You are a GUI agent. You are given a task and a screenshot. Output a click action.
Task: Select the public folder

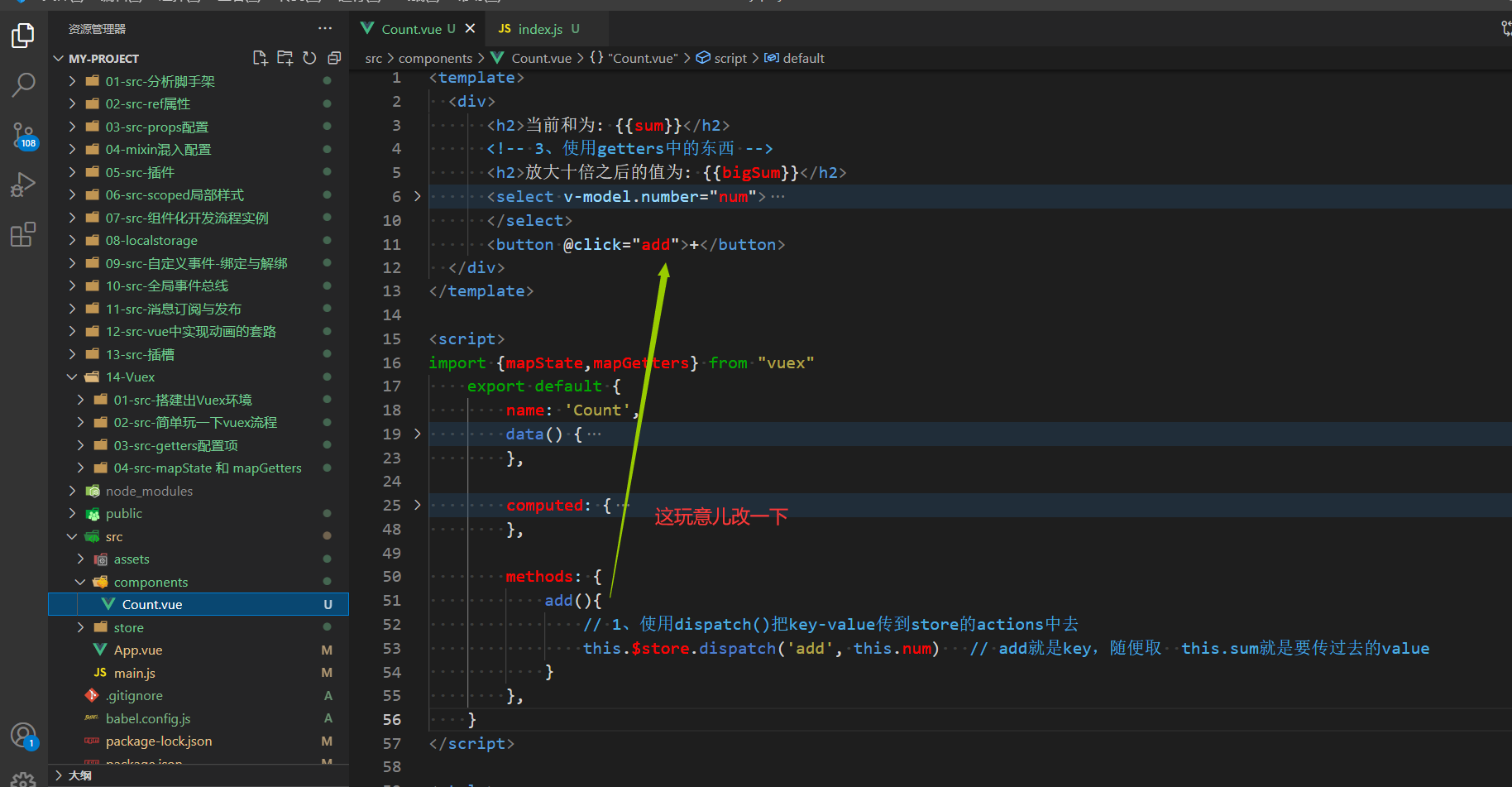(199, 513)
